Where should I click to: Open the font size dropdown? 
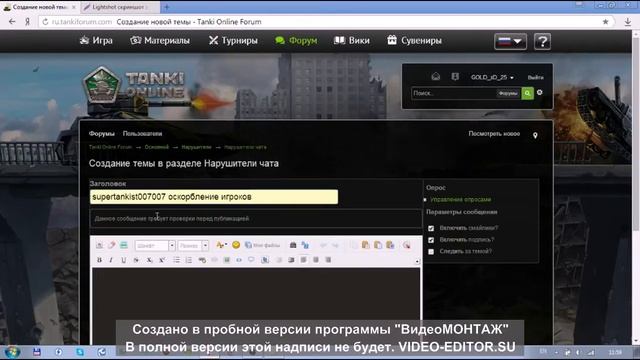click(x=193, y=245)
